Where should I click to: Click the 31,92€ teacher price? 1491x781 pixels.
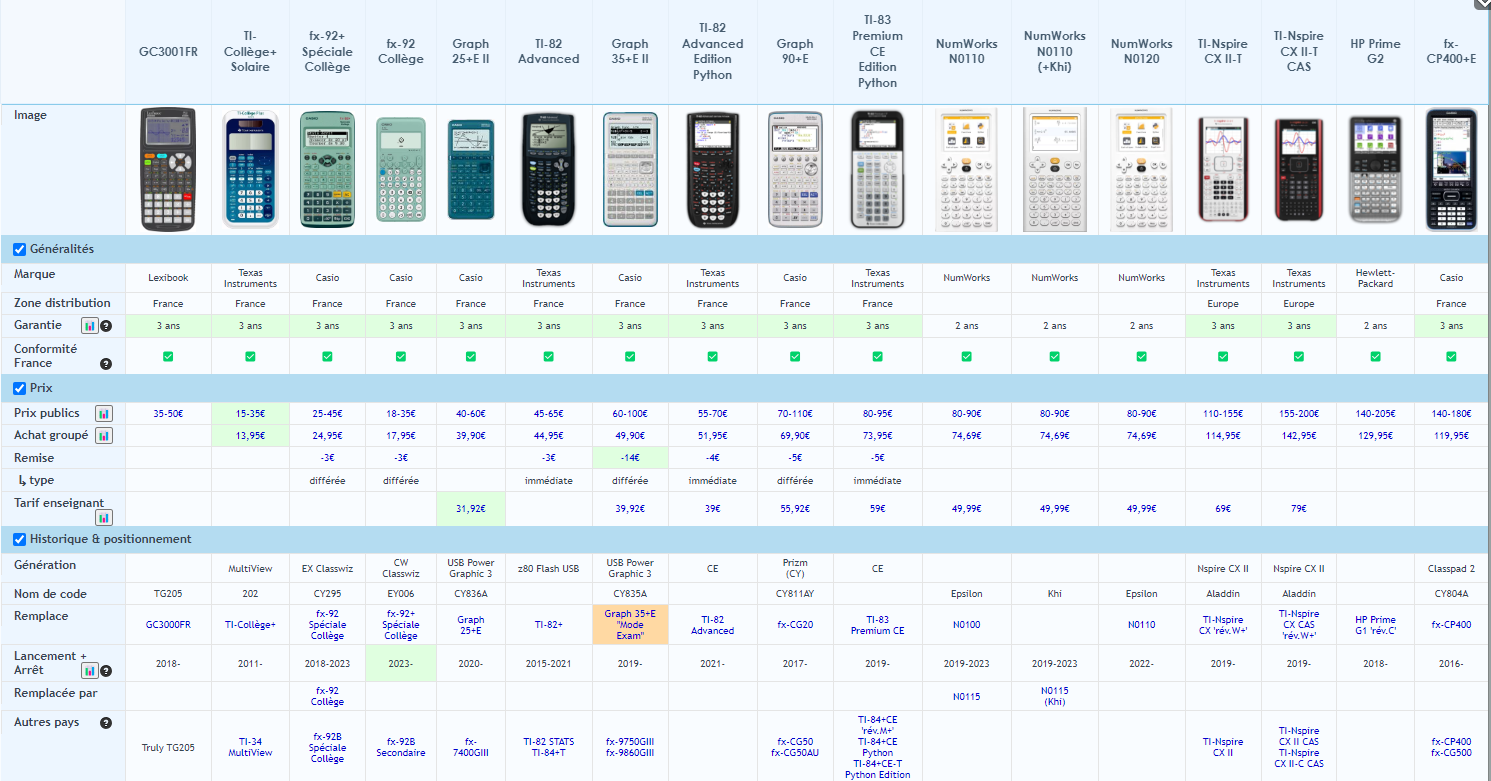pyautogui.click(x=470, y=509)
